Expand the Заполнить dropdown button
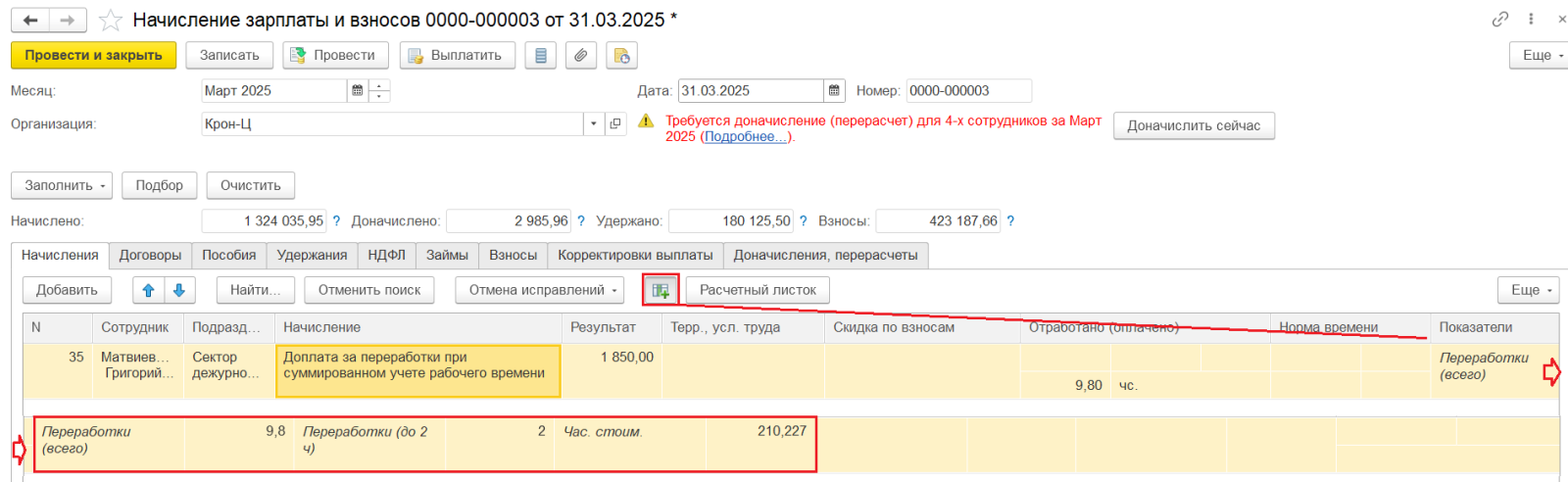Image resolution: width=1568 pixels, height=482 pixels. coord(61,185)
